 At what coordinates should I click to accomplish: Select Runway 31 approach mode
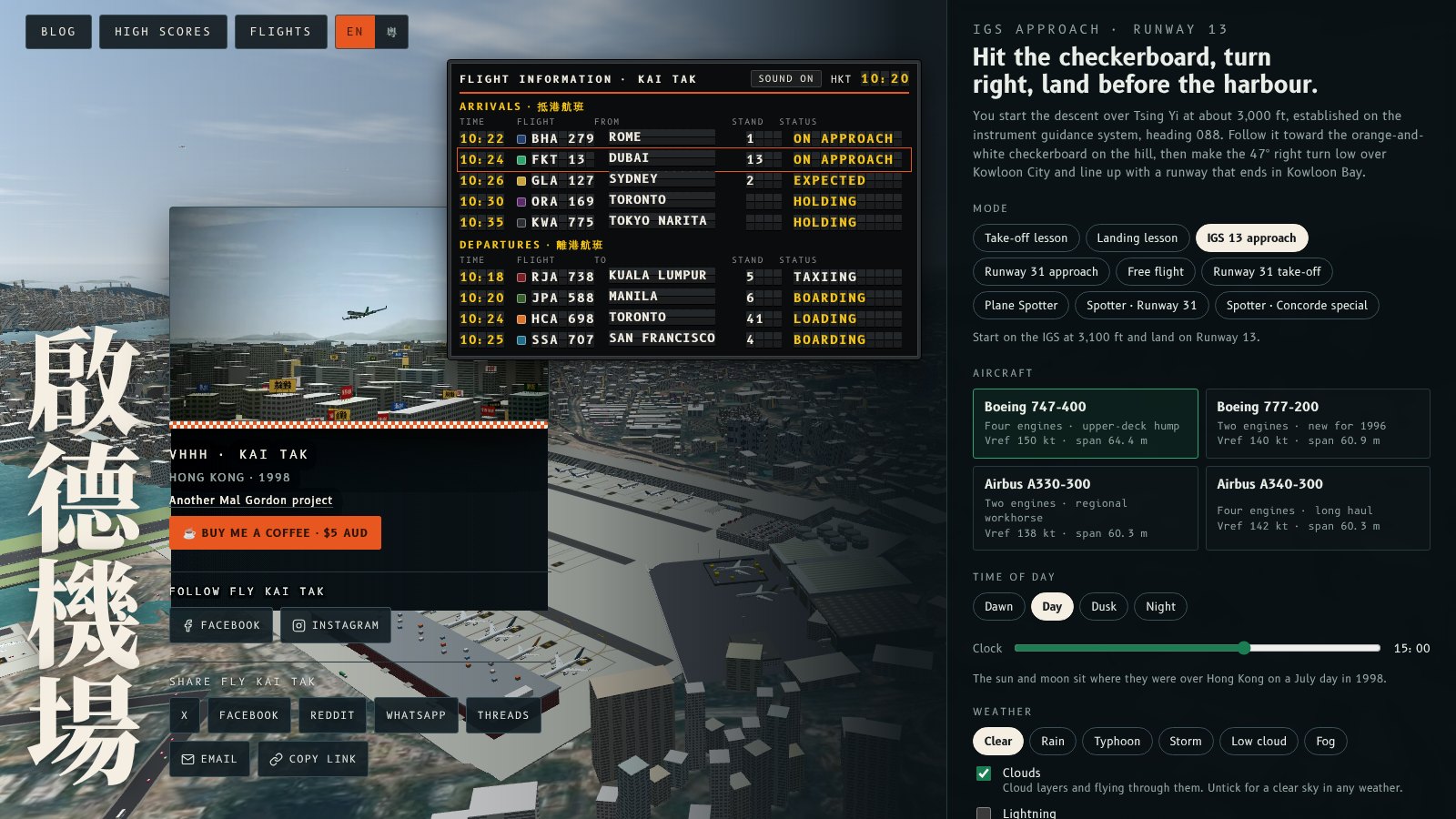click(x=1041, y=272)
